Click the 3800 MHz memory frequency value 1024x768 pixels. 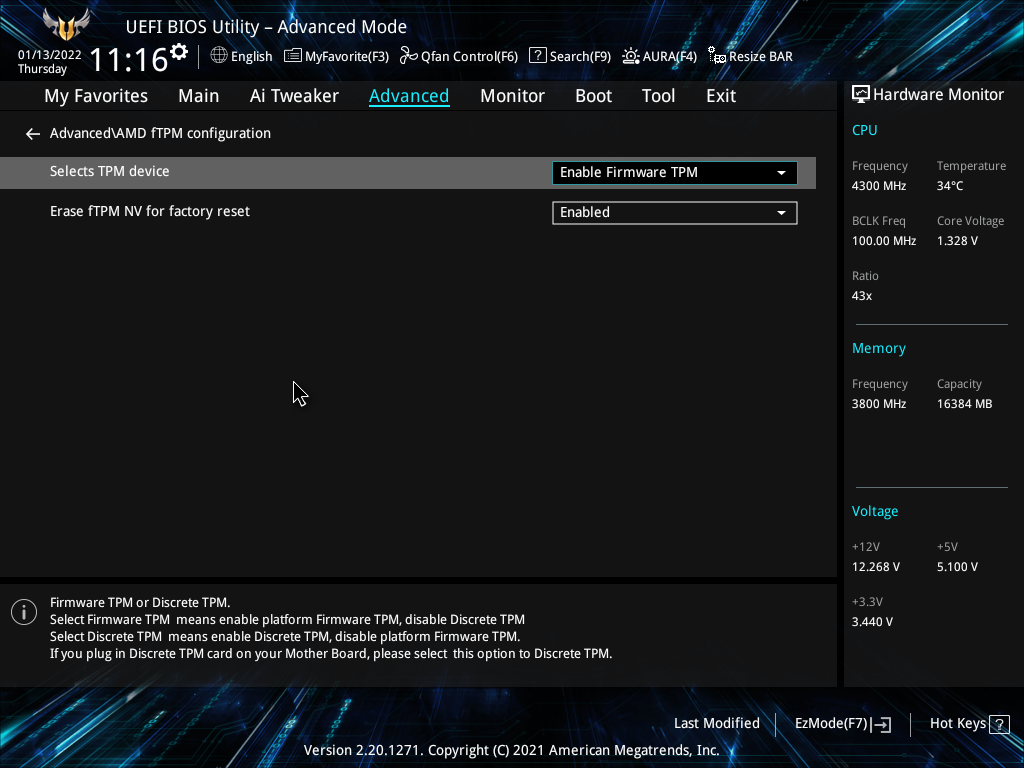878,404
